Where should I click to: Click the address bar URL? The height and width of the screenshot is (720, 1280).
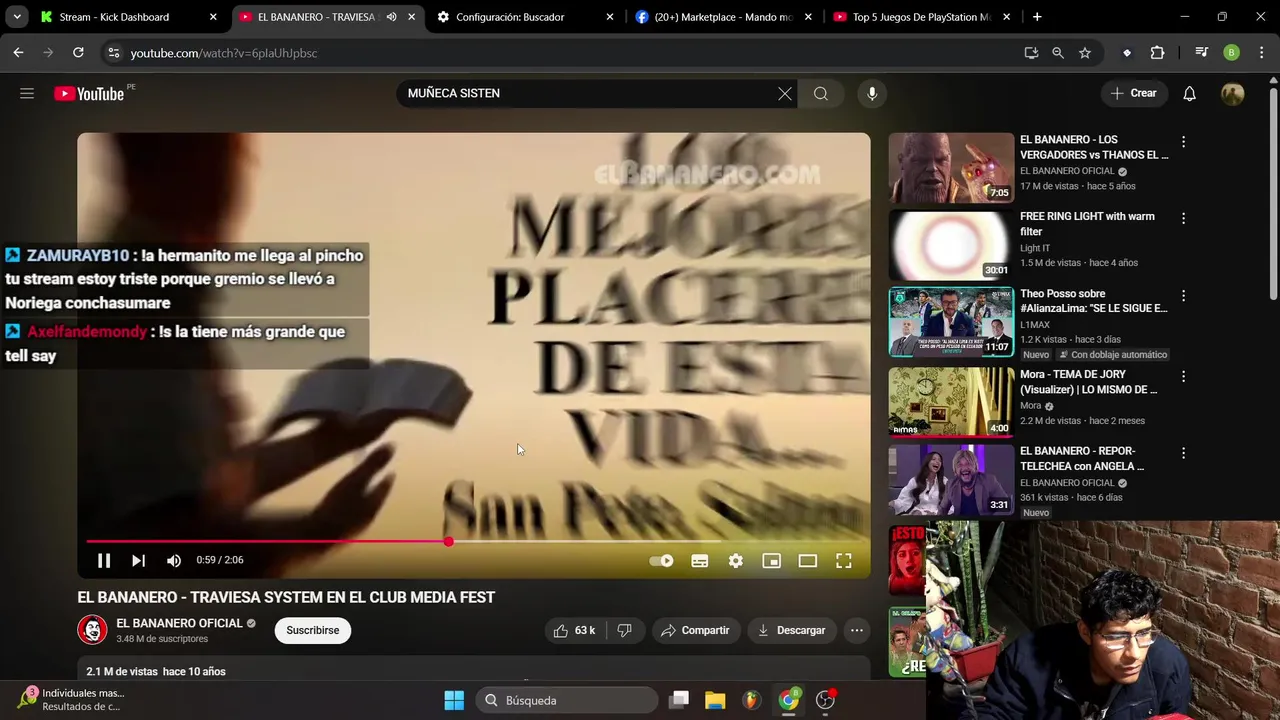click(x=224, y=53)
